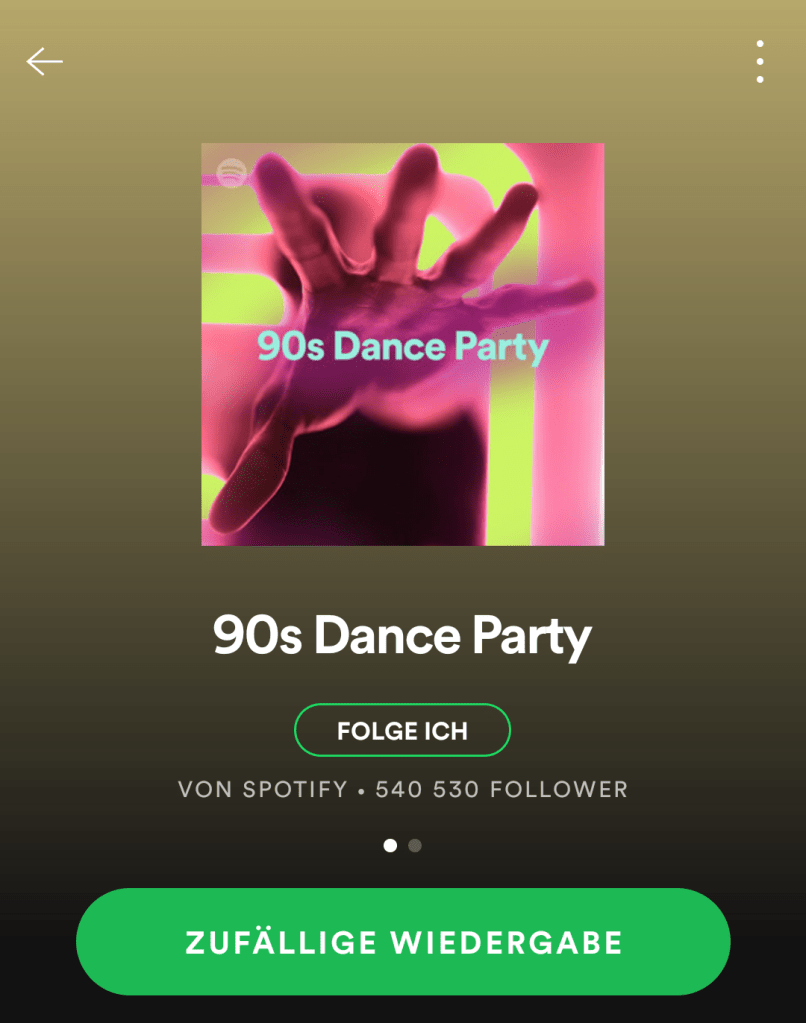806x1023 pixels.
Task: Return to cover view via first pager dot
Action: tap(390, 846)
